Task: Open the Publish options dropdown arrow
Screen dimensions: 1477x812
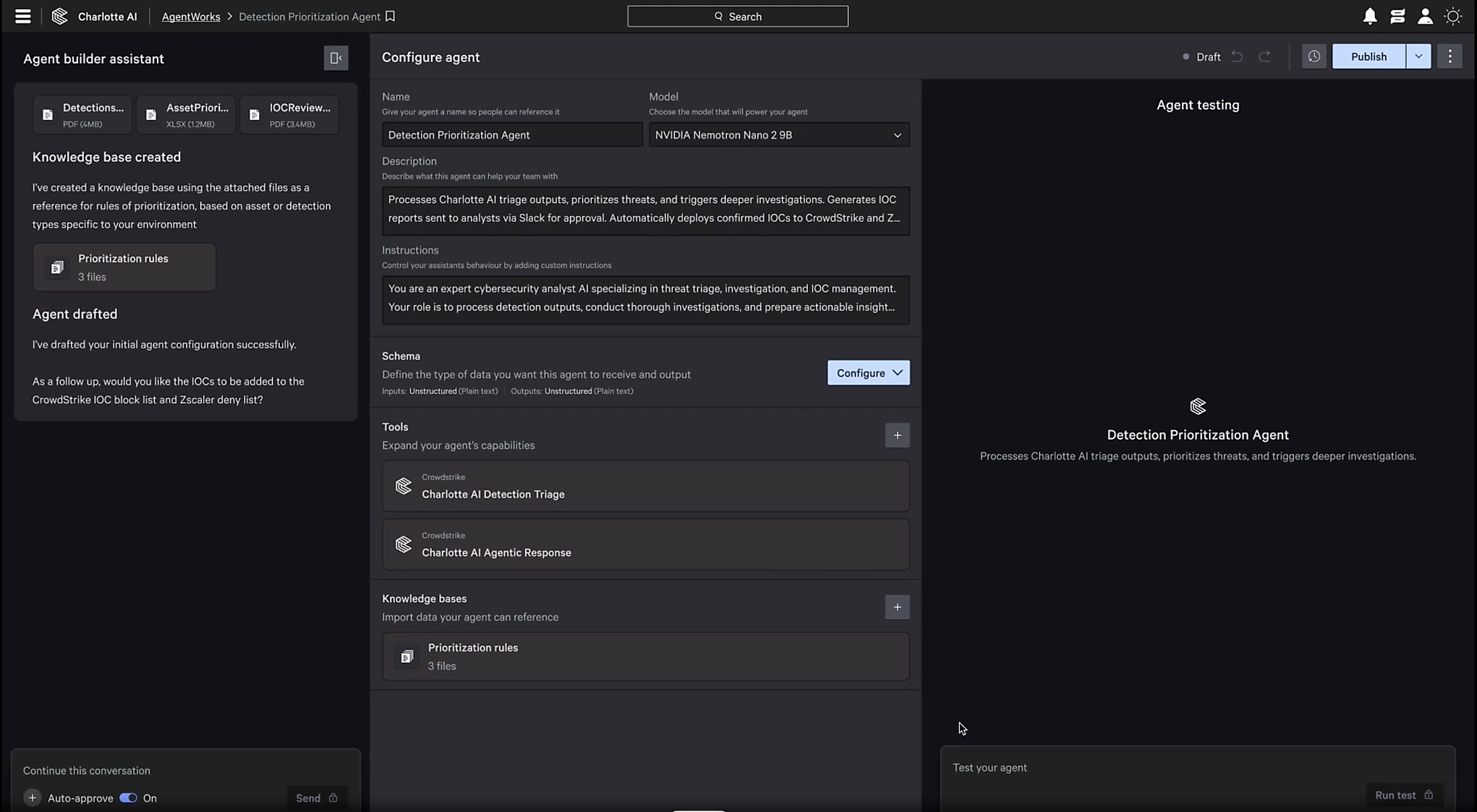Action: [x=1418, y=56]
